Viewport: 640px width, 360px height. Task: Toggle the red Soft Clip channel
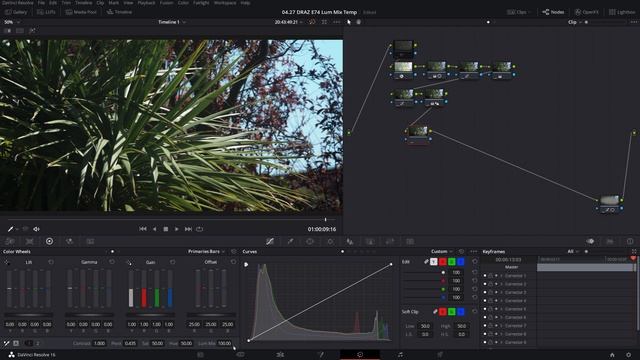coord(442,312)
